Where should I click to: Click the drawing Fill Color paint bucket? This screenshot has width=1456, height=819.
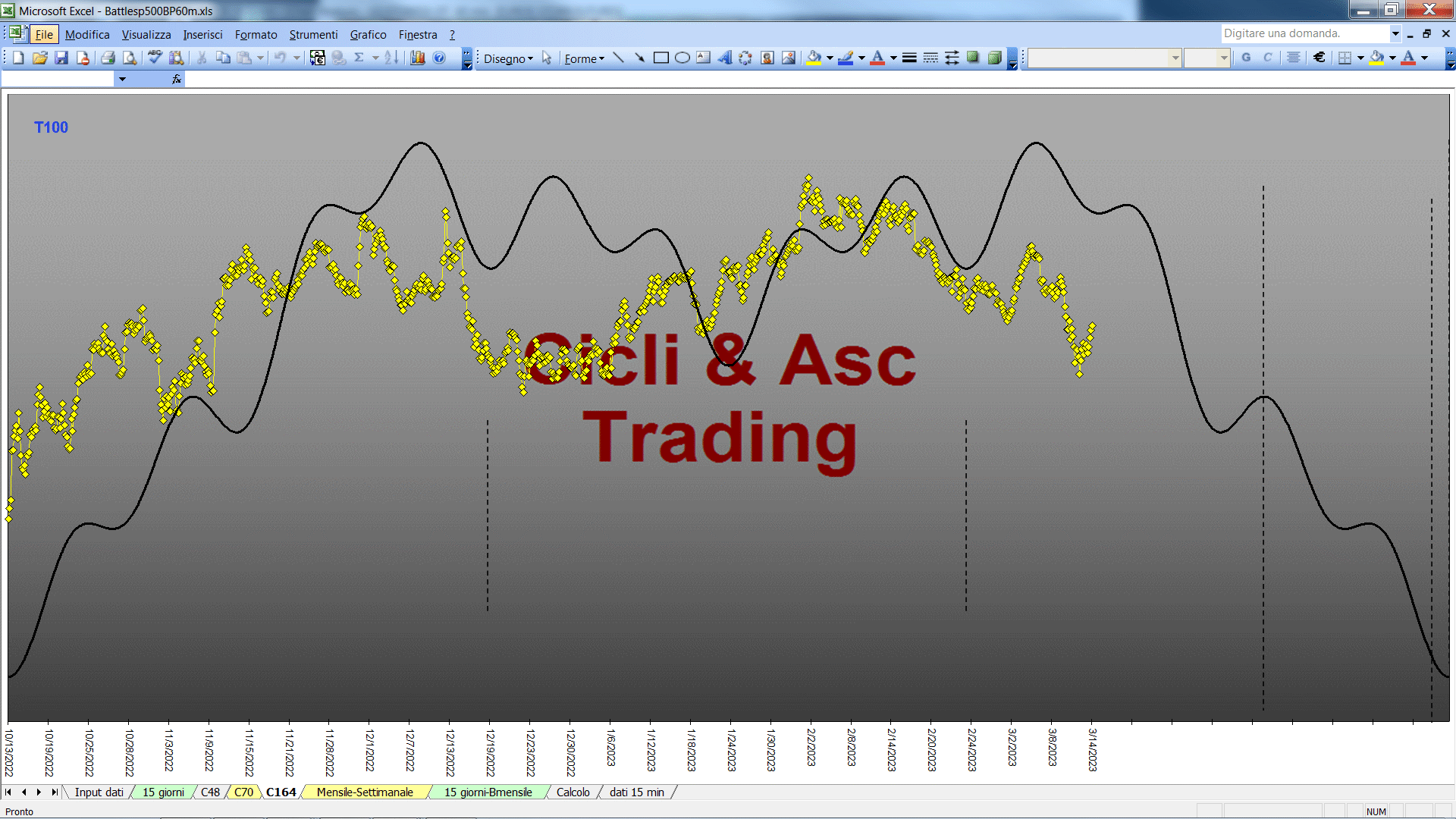tap(814, 58)
